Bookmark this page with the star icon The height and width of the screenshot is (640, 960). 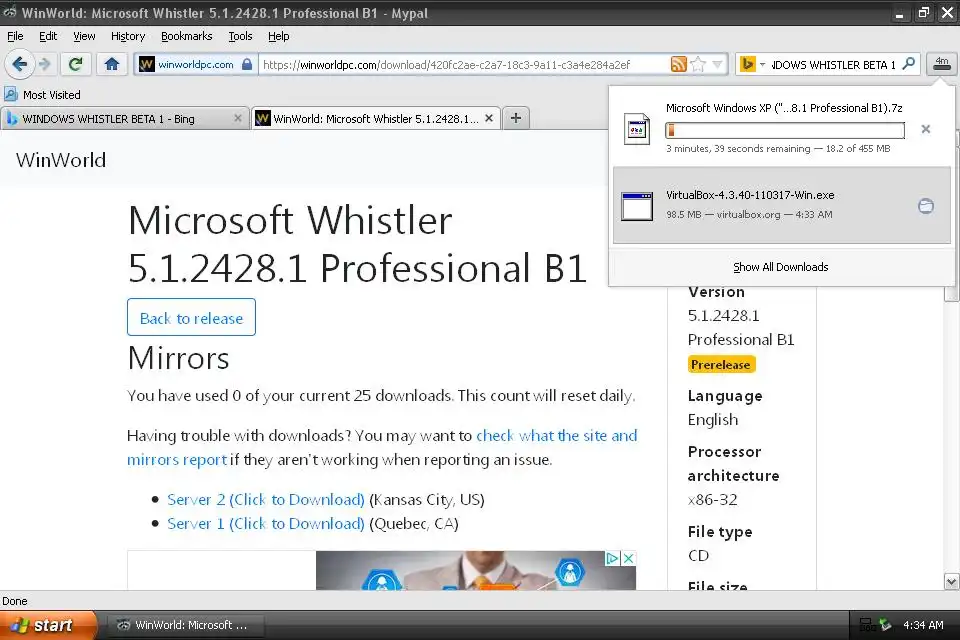point(698,64)
